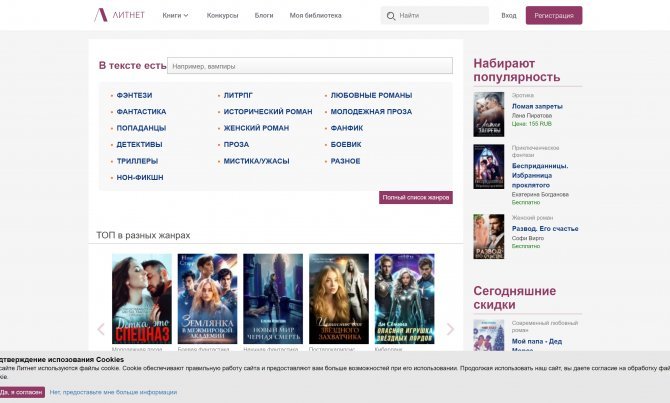Viewport: 670px width, 403px height.
Task: Open the ДЕТЕКТИВЫ genre
Action: [139, 144]
